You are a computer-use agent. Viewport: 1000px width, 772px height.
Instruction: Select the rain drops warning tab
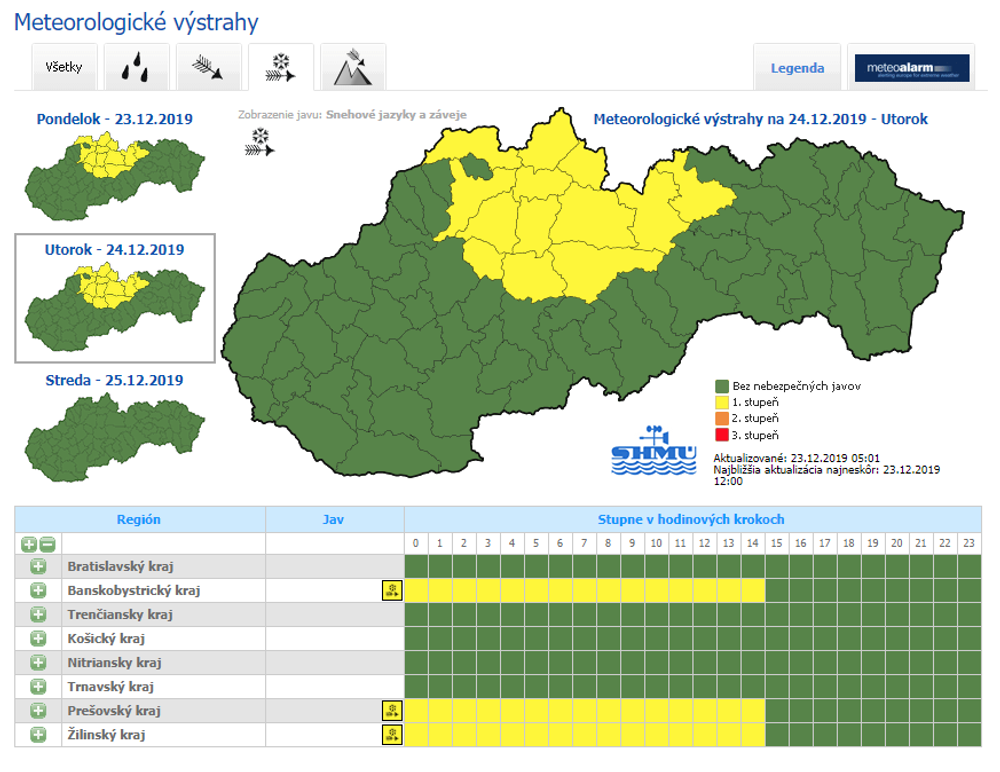point(137,68)
